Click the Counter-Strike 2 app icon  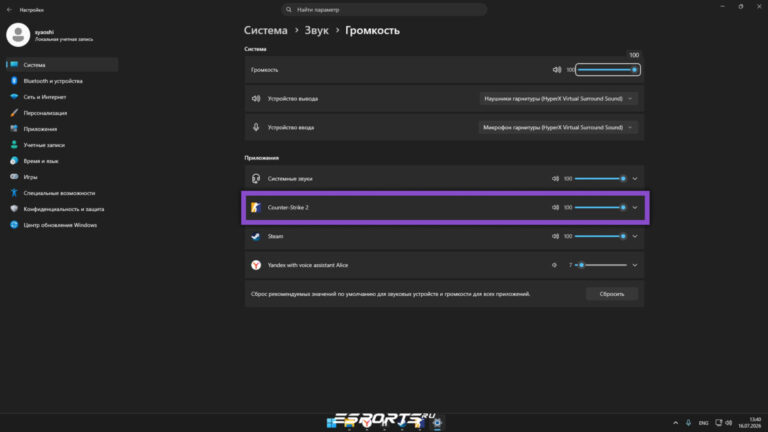click(x=256, y=207)
